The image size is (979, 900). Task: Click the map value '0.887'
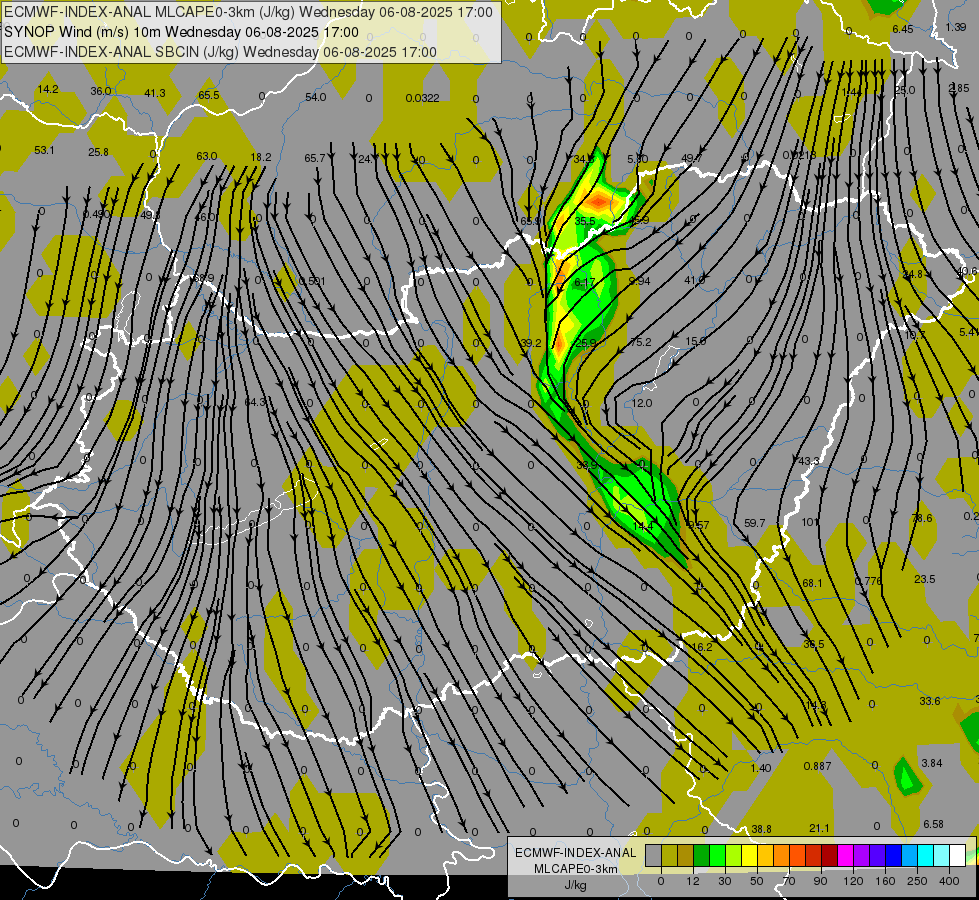pos(817,766)
